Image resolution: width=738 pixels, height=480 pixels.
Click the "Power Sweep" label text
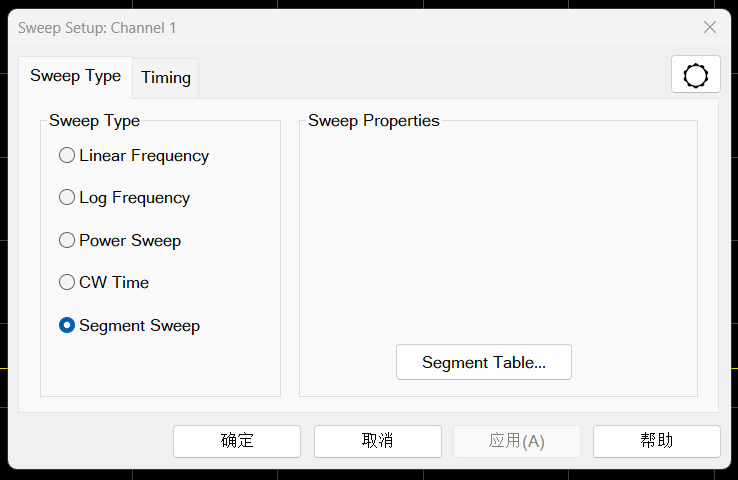[x=130, y=240]
